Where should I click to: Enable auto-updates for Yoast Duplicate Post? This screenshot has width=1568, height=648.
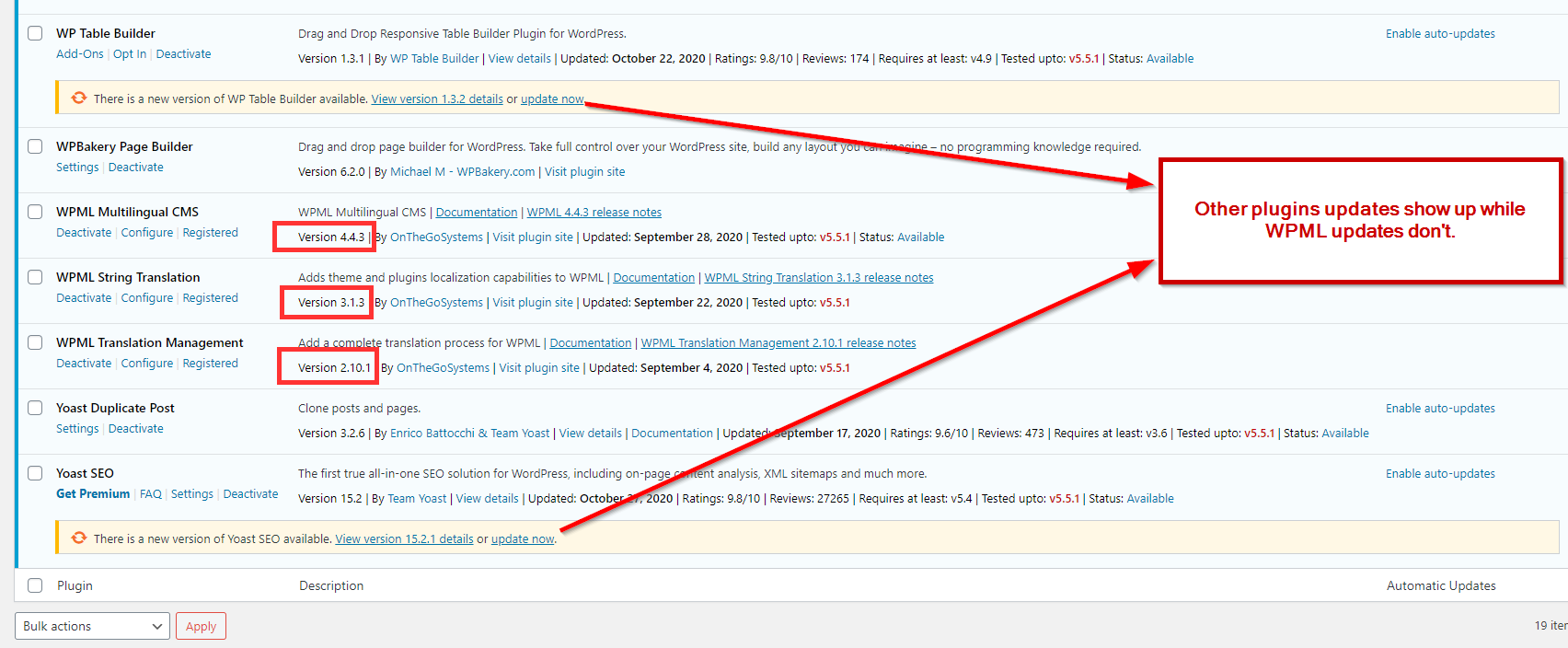click(x=1440, y=409)
